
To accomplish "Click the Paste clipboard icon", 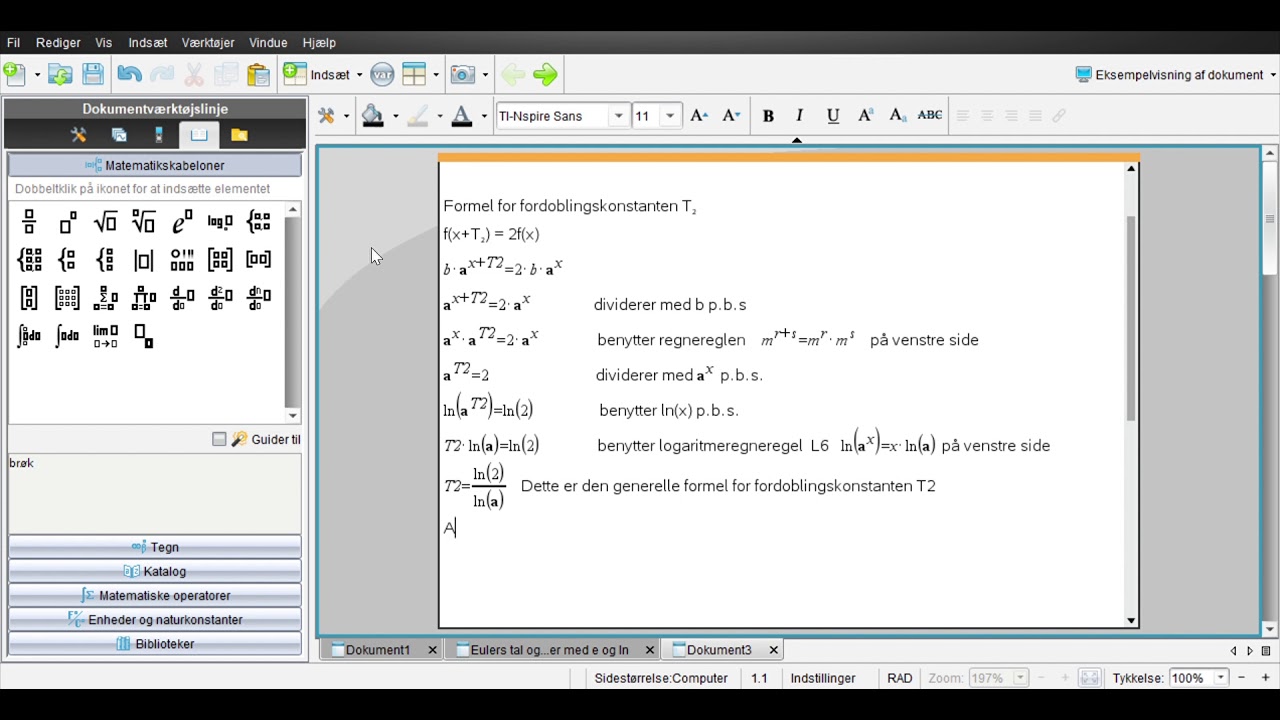I will tap(259, 74).
